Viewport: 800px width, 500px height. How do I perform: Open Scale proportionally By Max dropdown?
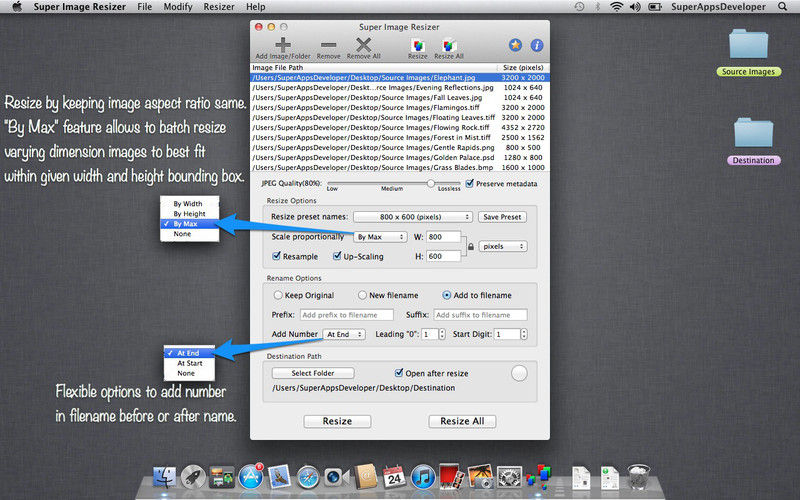click(x=380, y=237)
